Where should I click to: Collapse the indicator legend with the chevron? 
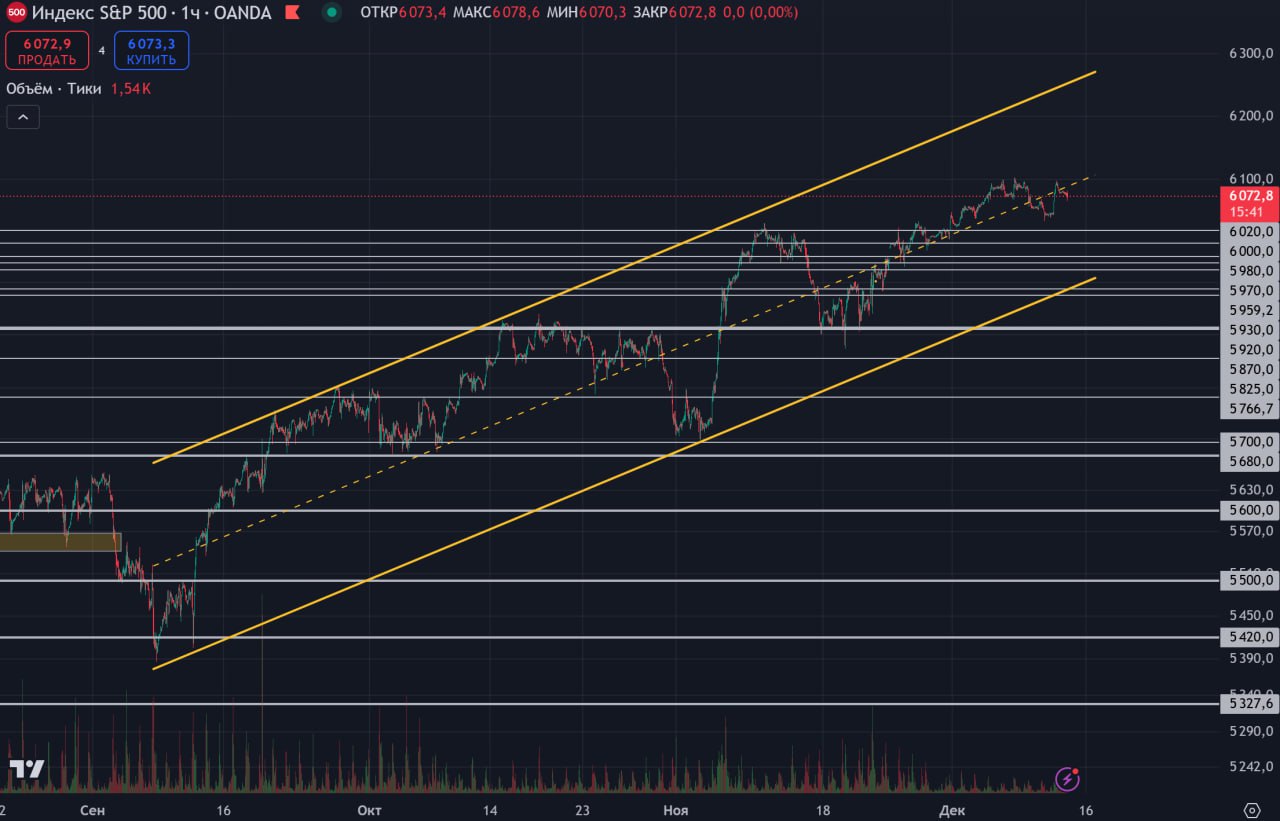pyautogui.click(x=22, y=117)
